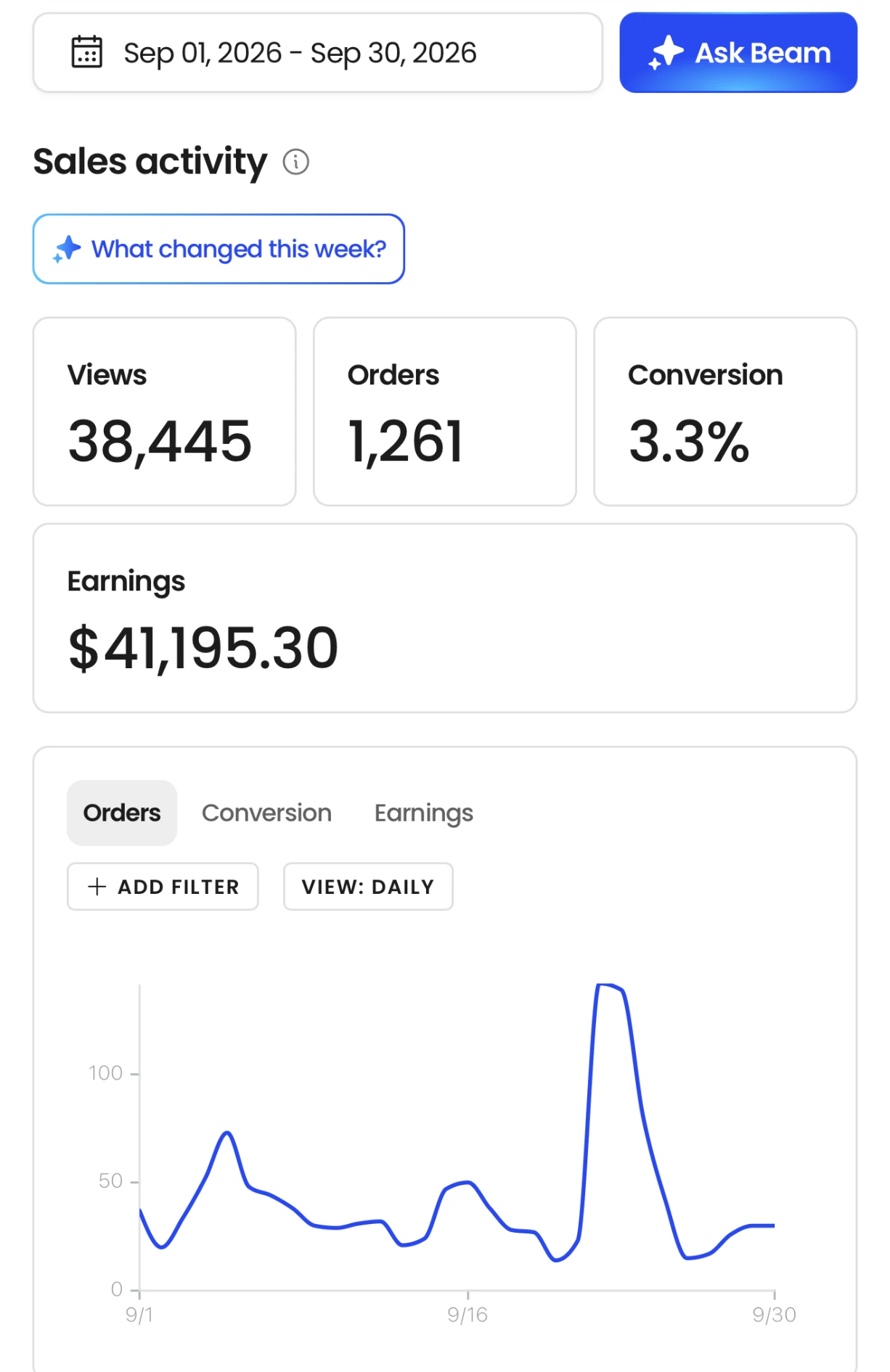Click the 9/1 x-axis label
890x1372 pixels.
pos(139,1315)
